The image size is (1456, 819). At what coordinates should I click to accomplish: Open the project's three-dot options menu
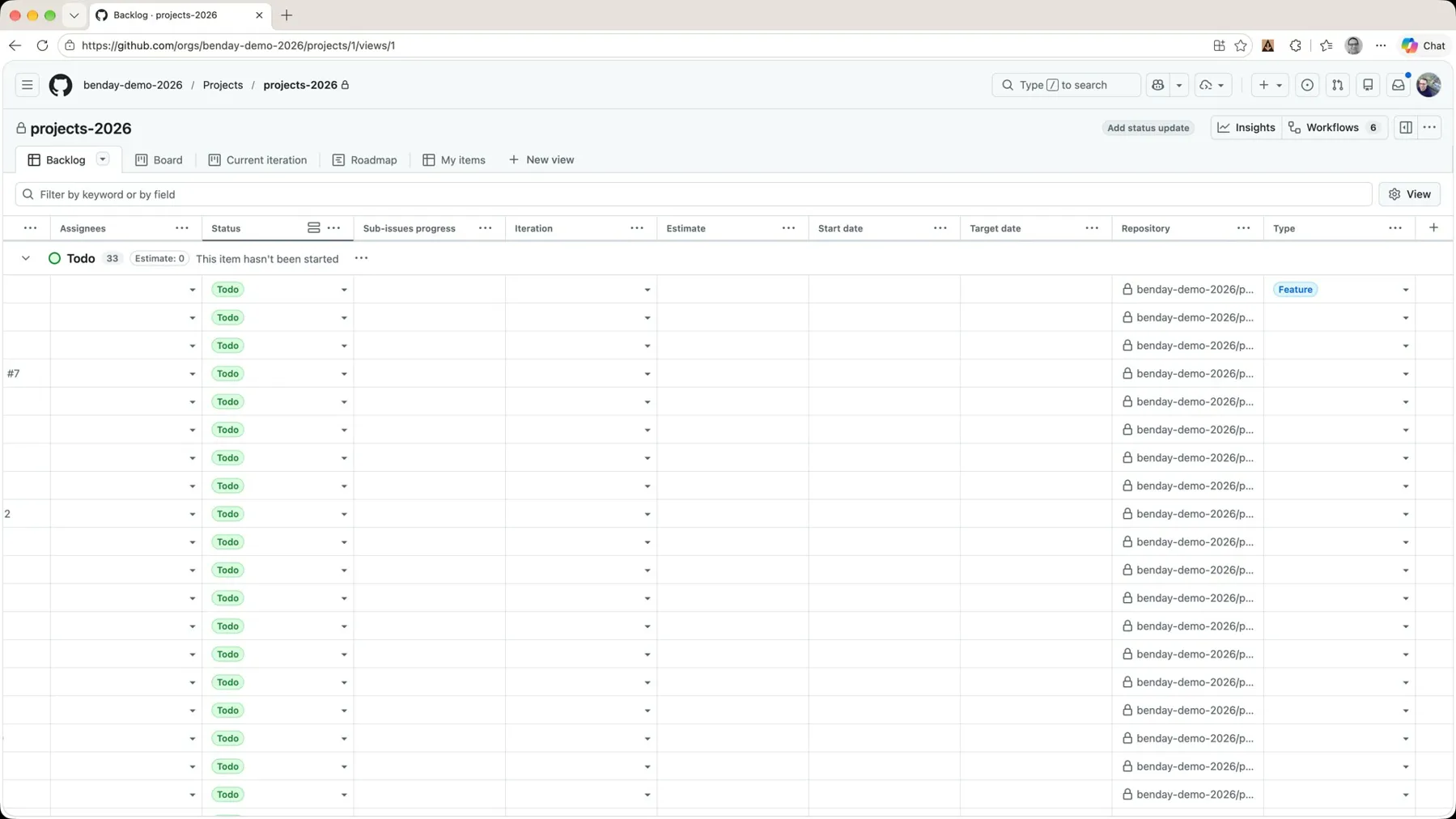[x=1429, y=128]
